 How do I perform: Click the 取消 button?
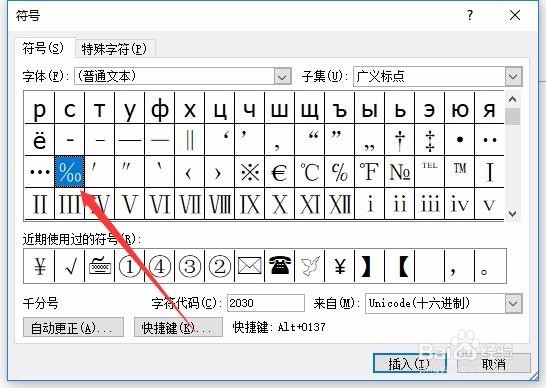(x=494, y=364)
